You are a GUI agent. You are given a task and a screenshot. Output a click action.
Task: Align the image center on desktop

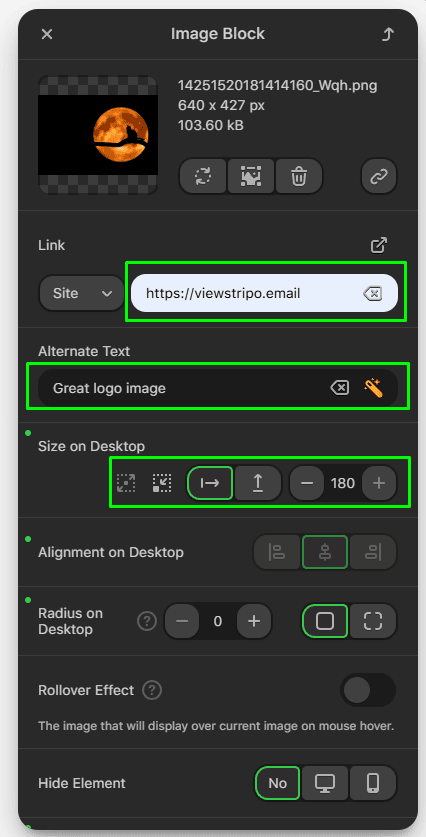pyautogui.click(x=325, y=552)
